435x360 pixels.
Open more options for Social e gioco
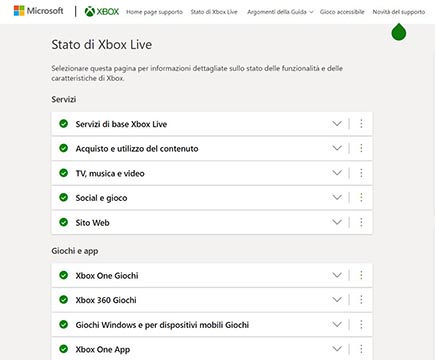pyautogui.click(x=361, y=197)
